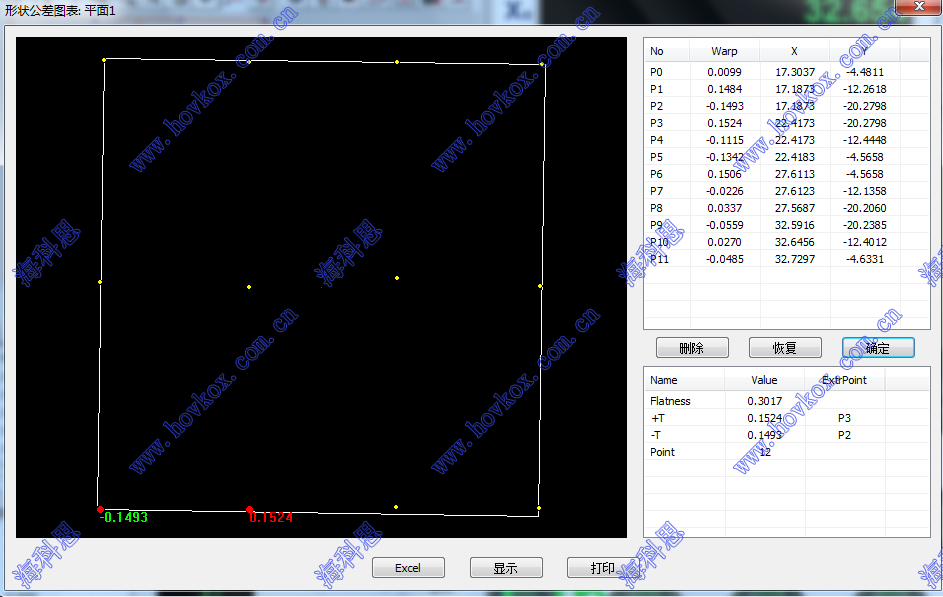Click X value 32.7297

click(794, 259)
